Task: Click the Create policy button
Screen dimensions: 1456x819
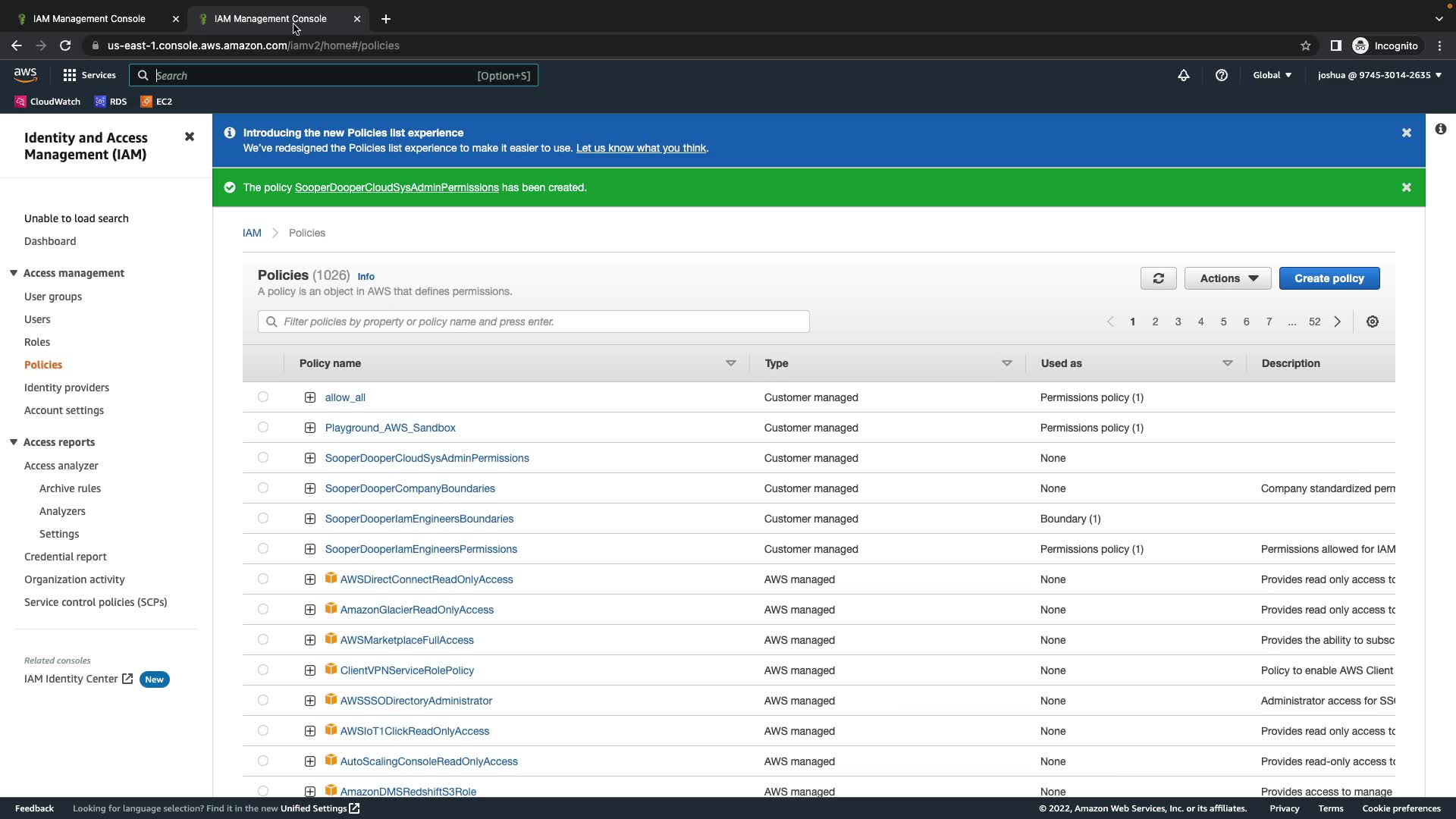Action: [1329, 278]
